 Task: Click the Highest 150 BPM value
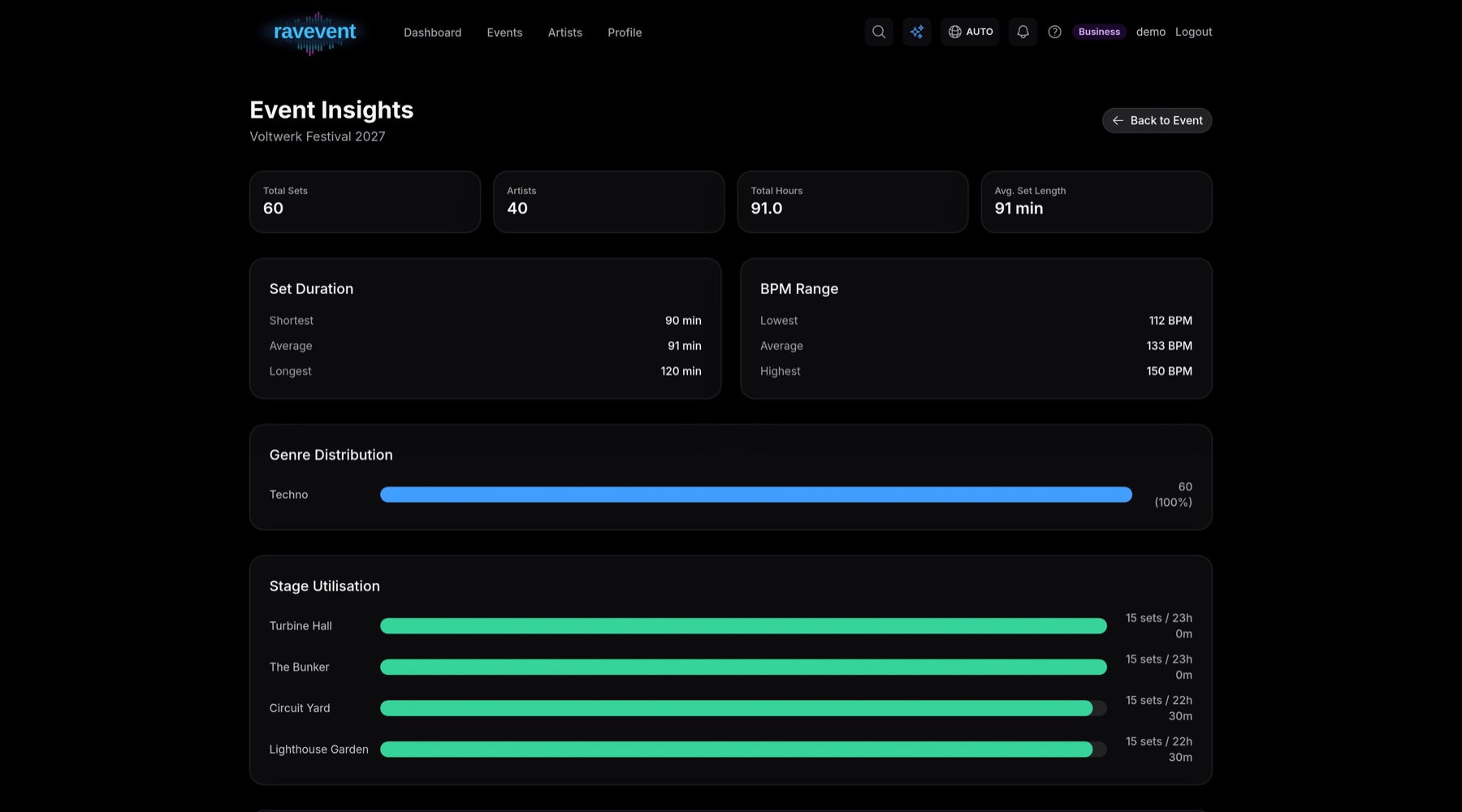click(x=1170, y=371)
